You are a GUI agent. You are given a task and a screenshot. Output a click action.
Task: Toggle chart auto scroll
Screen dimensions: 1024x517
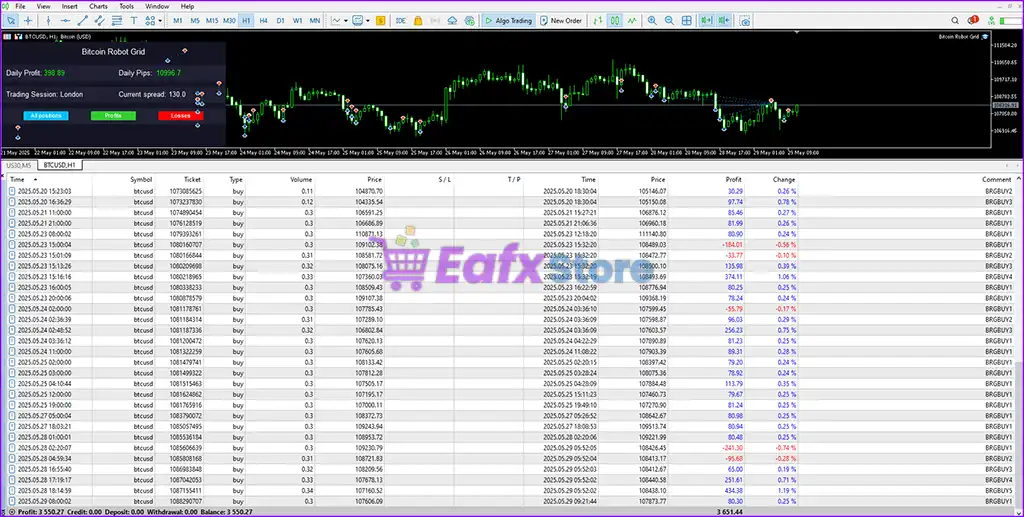[706, 21]
